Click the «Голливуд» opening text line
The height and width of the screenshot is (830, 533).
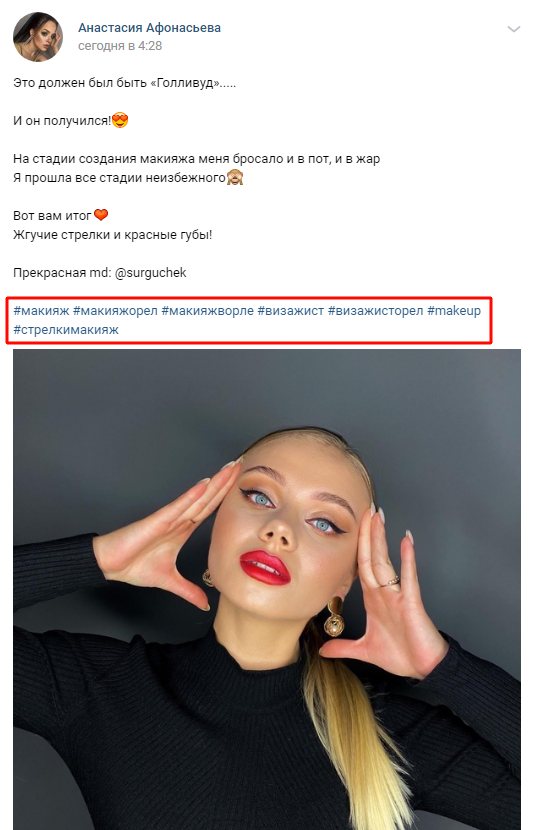(x=124, y=83)
